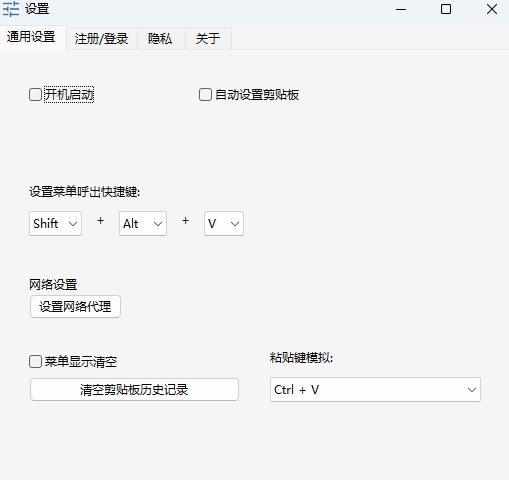The image size is (509, 480).
Task: Toggle the 自动设置剪贴板 checkbox
Action: coord(205,95)
